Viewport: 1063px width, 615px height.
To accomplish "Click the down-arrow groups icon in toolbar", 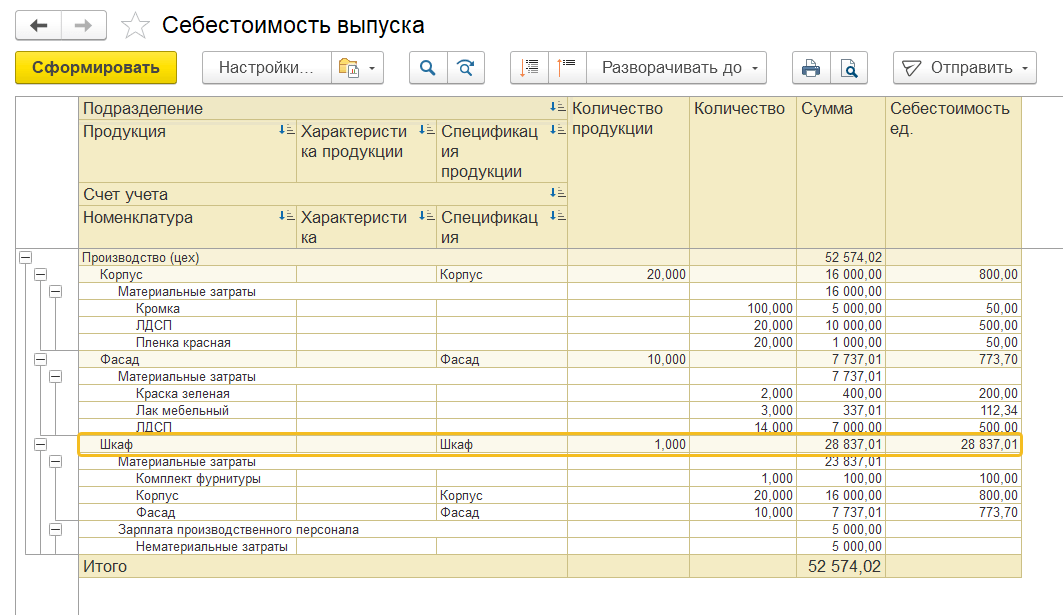I will (x=529, y=68).
